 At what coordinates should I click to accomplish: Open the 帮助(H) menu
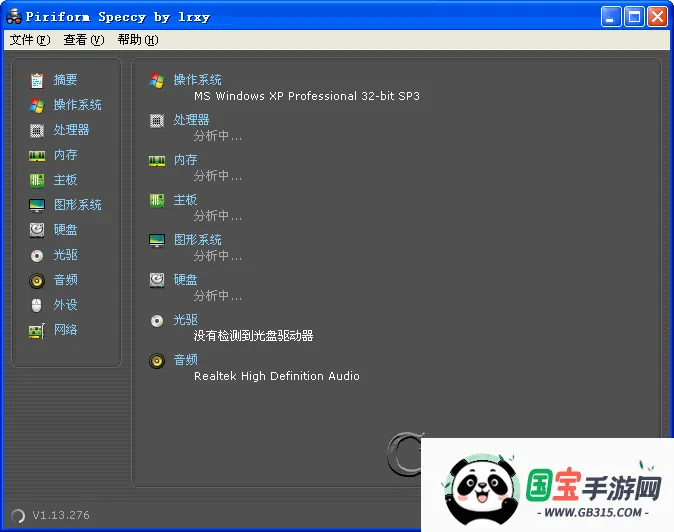138,40
